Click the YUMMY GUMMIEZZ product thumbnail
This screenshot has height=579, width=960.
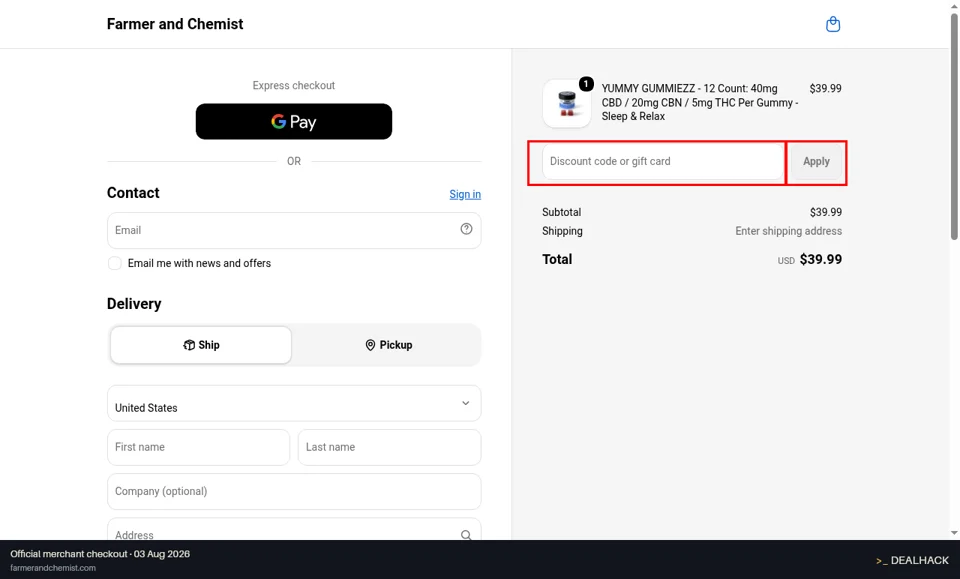pos(567,103)
